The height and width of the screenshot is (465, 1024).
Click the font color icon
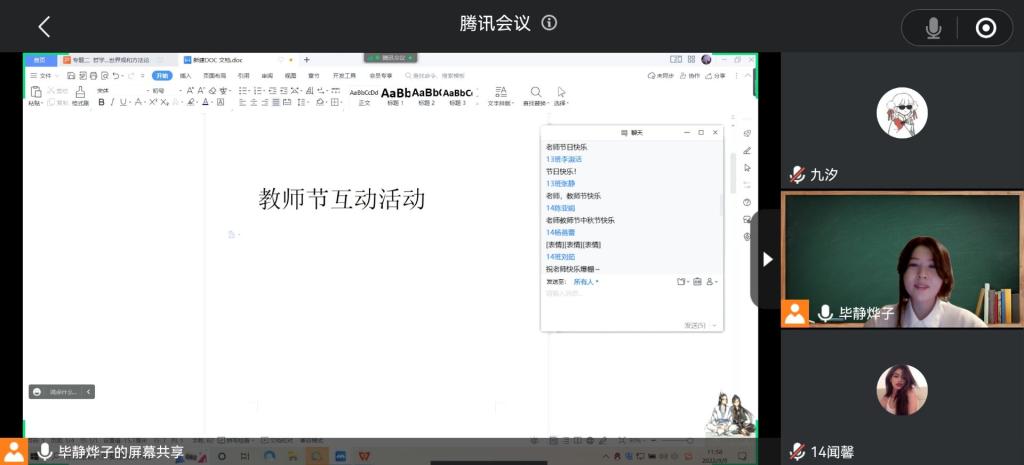point(206,102)
